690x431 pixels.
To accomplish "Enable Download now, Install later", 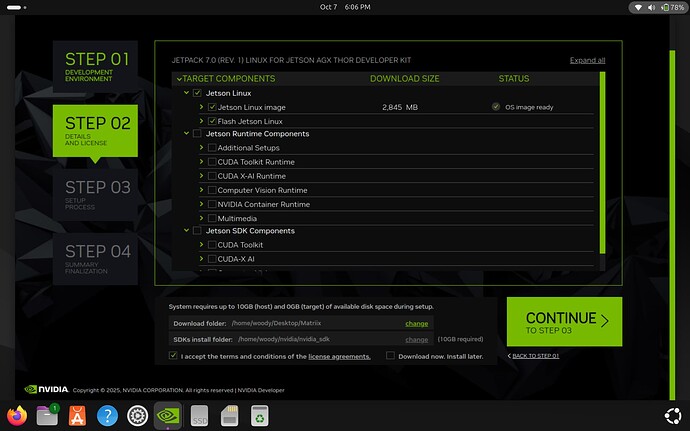I will [x=390, y=355].
